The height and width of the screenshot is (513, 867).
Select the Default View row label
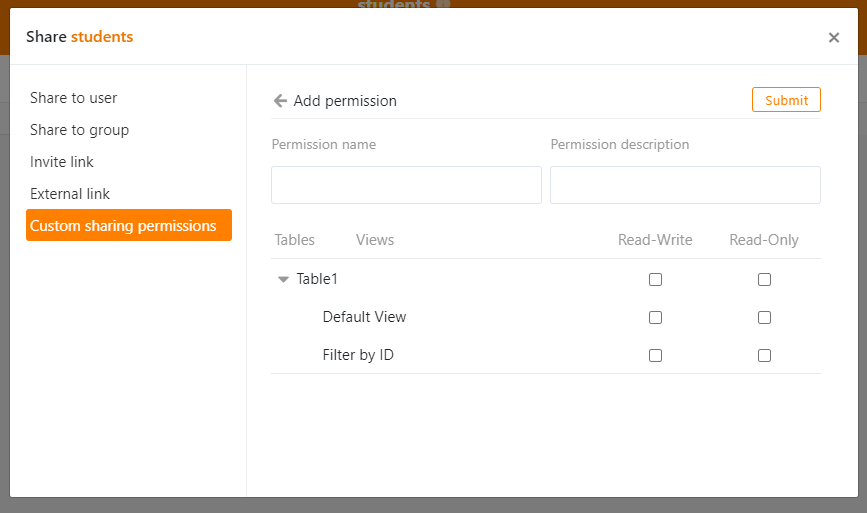pos(364,317)
